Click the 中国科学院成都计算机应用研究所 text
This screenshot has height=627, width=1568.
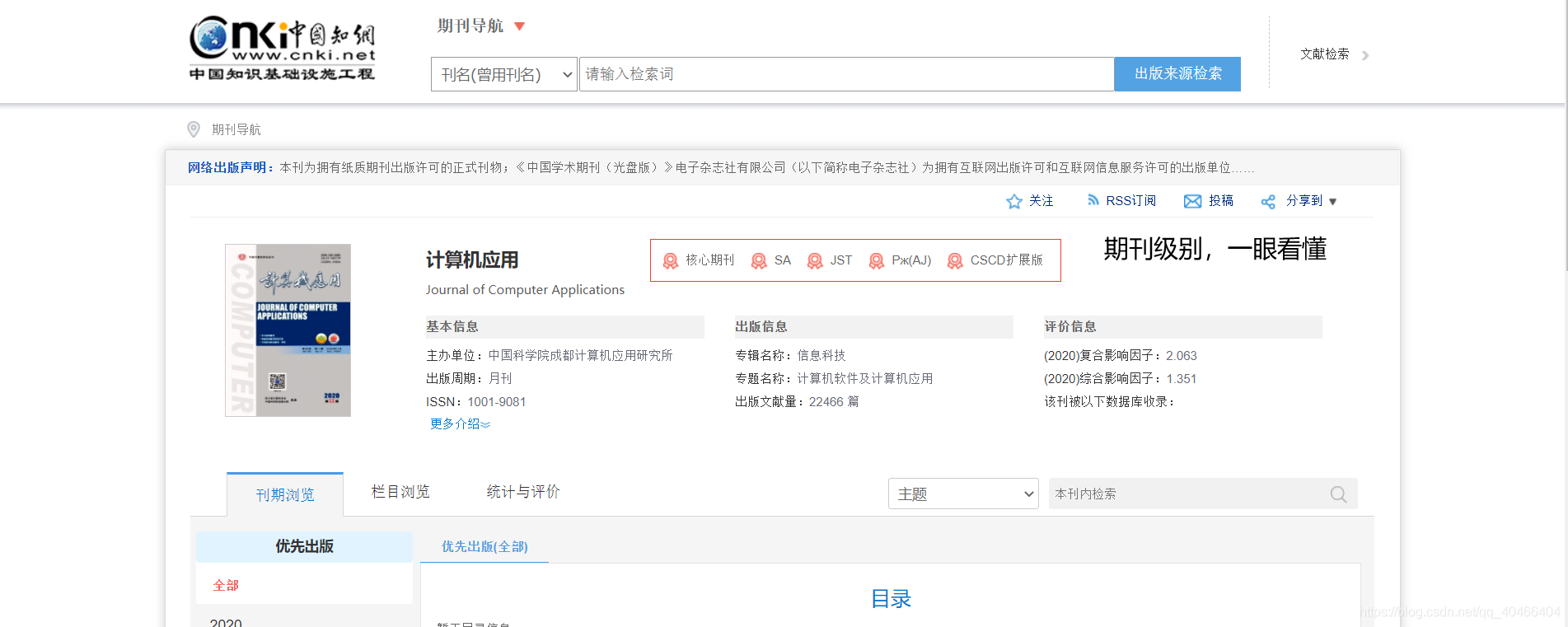coord(580,355)
